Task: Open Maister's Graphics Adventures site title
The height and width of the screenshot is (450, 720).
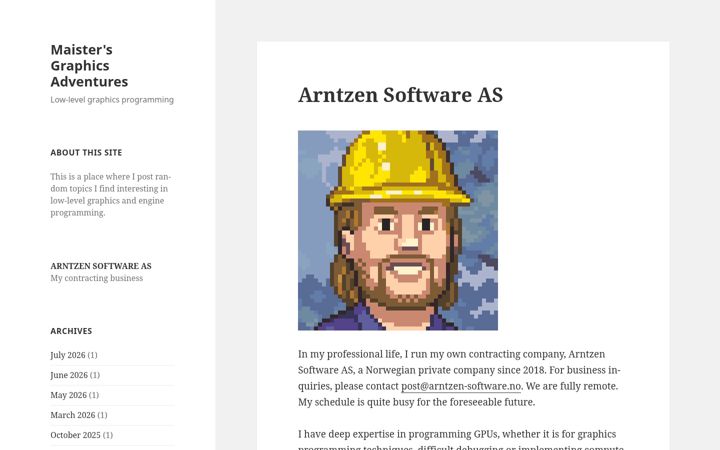Action: [89, 66]
